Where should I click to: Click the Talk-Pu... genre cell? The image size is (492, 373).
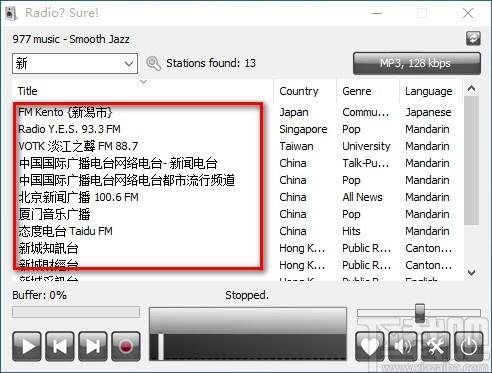(x=366, y=163)
